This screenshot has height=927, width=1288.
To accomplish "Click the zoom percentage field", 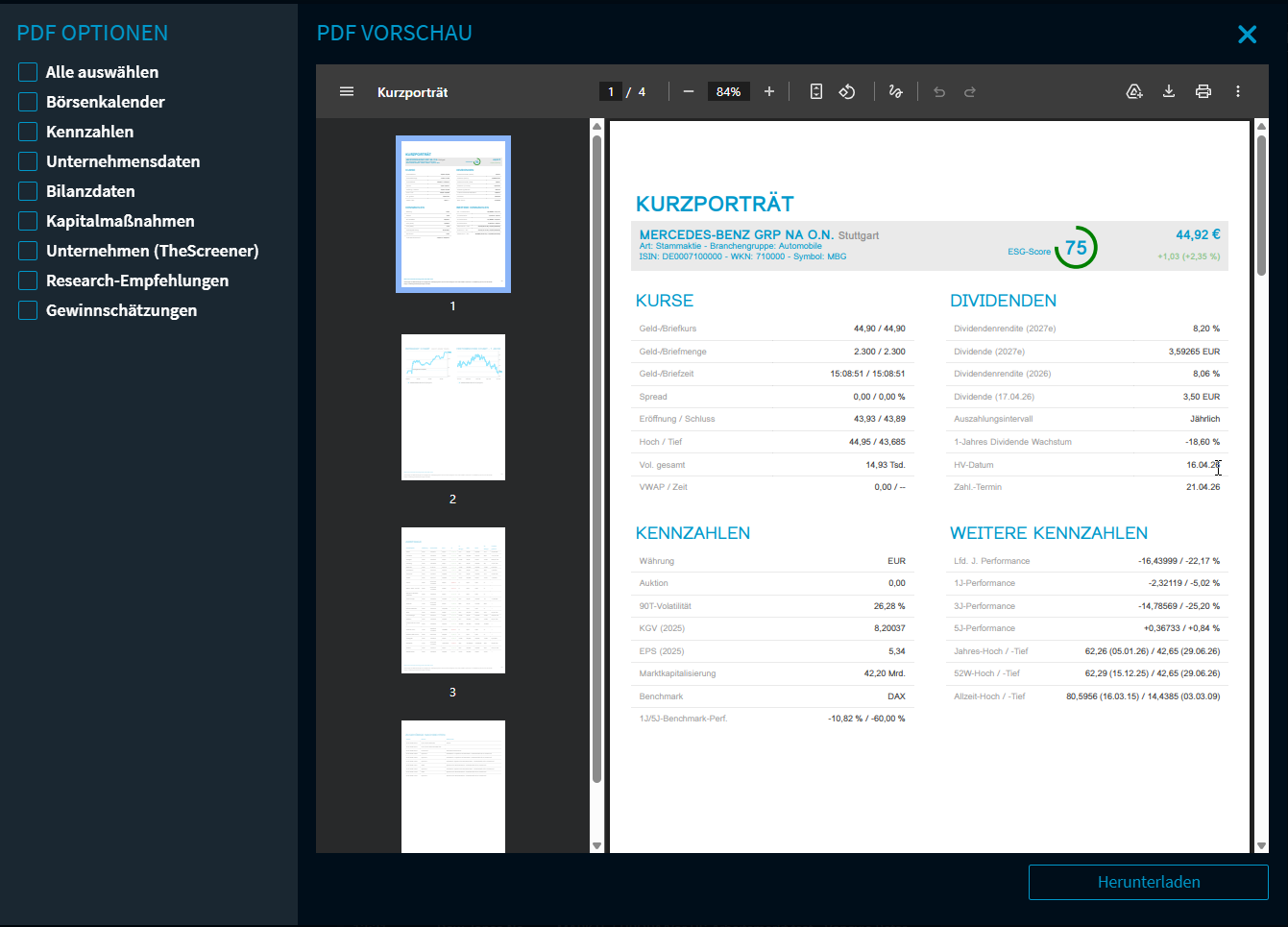I will pyautogui.click(x=729, y=91).
